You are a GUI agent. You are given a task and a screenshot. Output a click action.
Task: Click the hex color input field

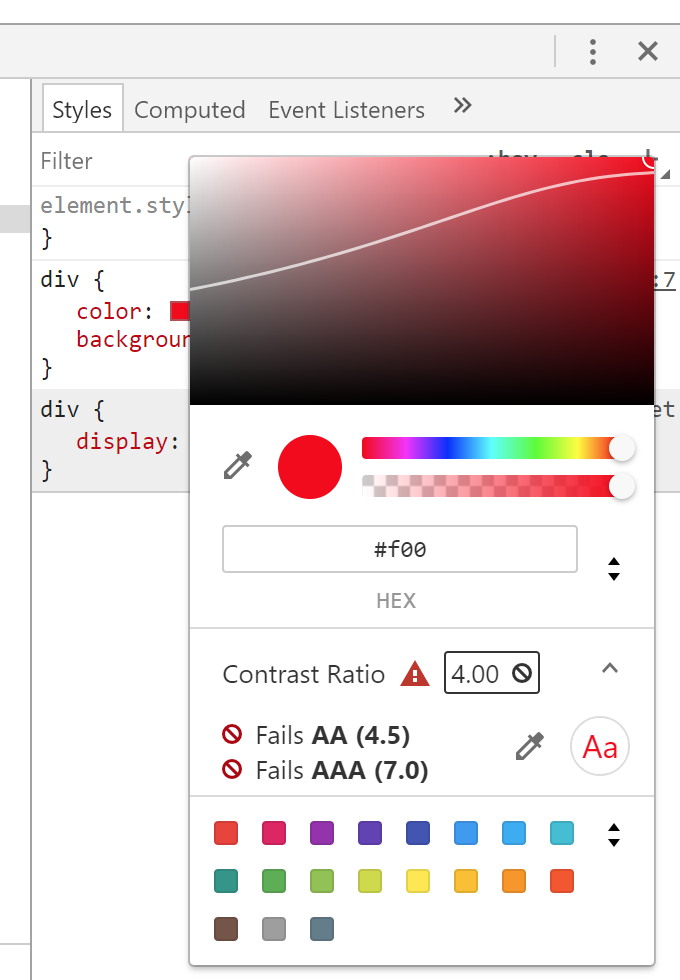point(400,549)
